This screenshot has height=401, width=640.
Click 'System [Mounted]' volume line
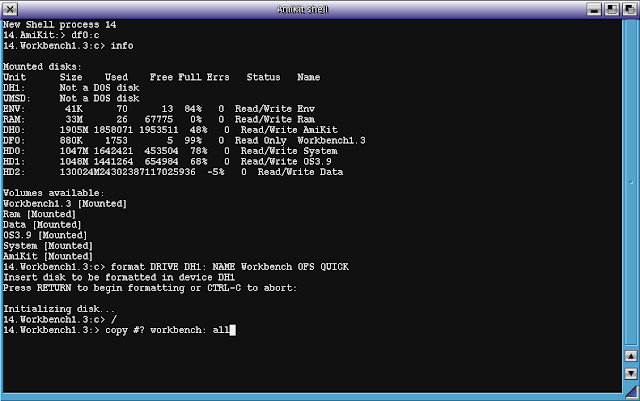click(x=48, y=246)
